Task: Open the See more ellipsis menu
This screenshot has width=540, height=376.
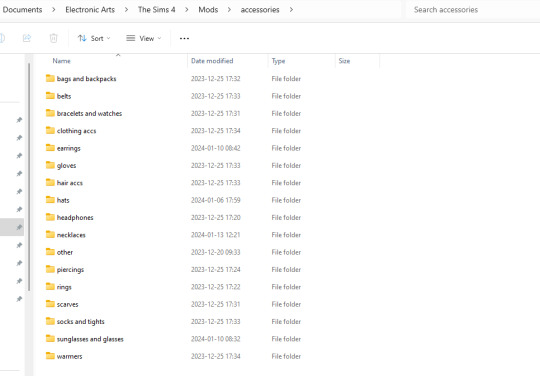Action: coord(184,38)
